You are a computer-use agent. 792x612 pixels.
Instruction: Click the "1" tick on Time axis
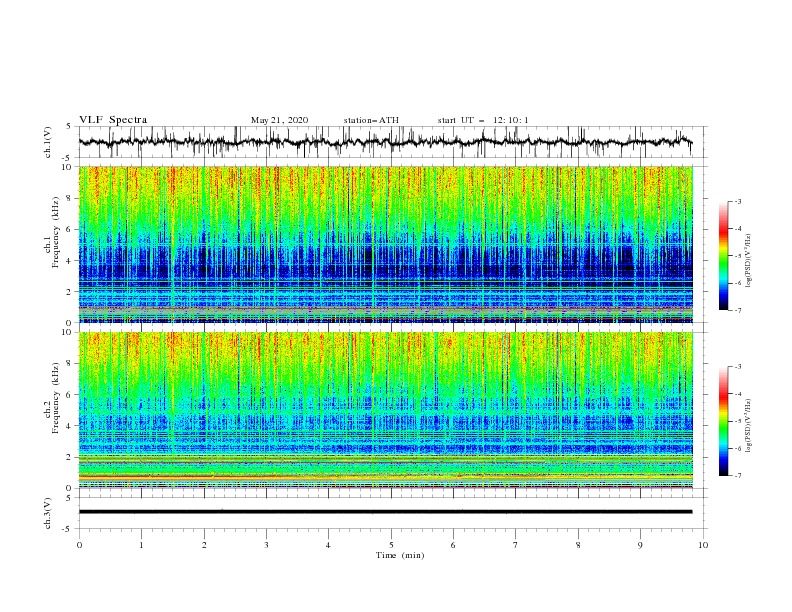141,545
